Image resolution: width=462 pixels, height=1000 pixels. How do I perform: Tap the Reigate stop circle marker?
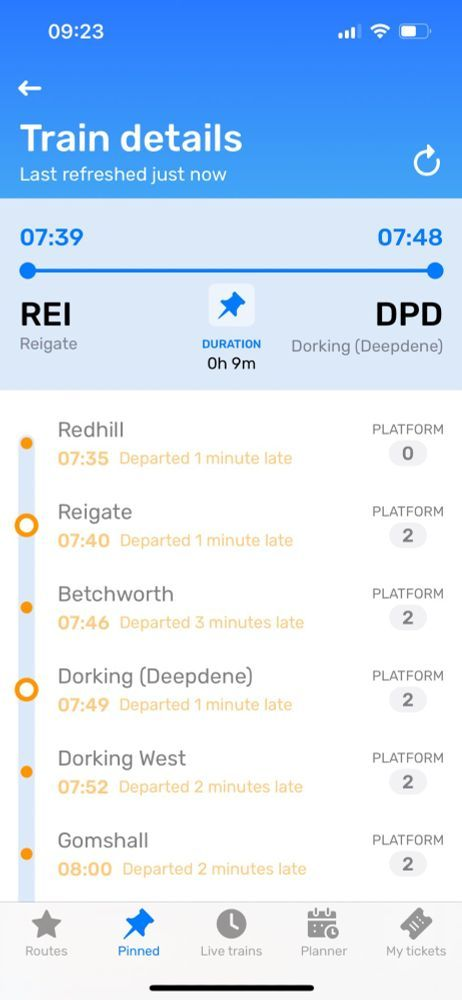26,526
